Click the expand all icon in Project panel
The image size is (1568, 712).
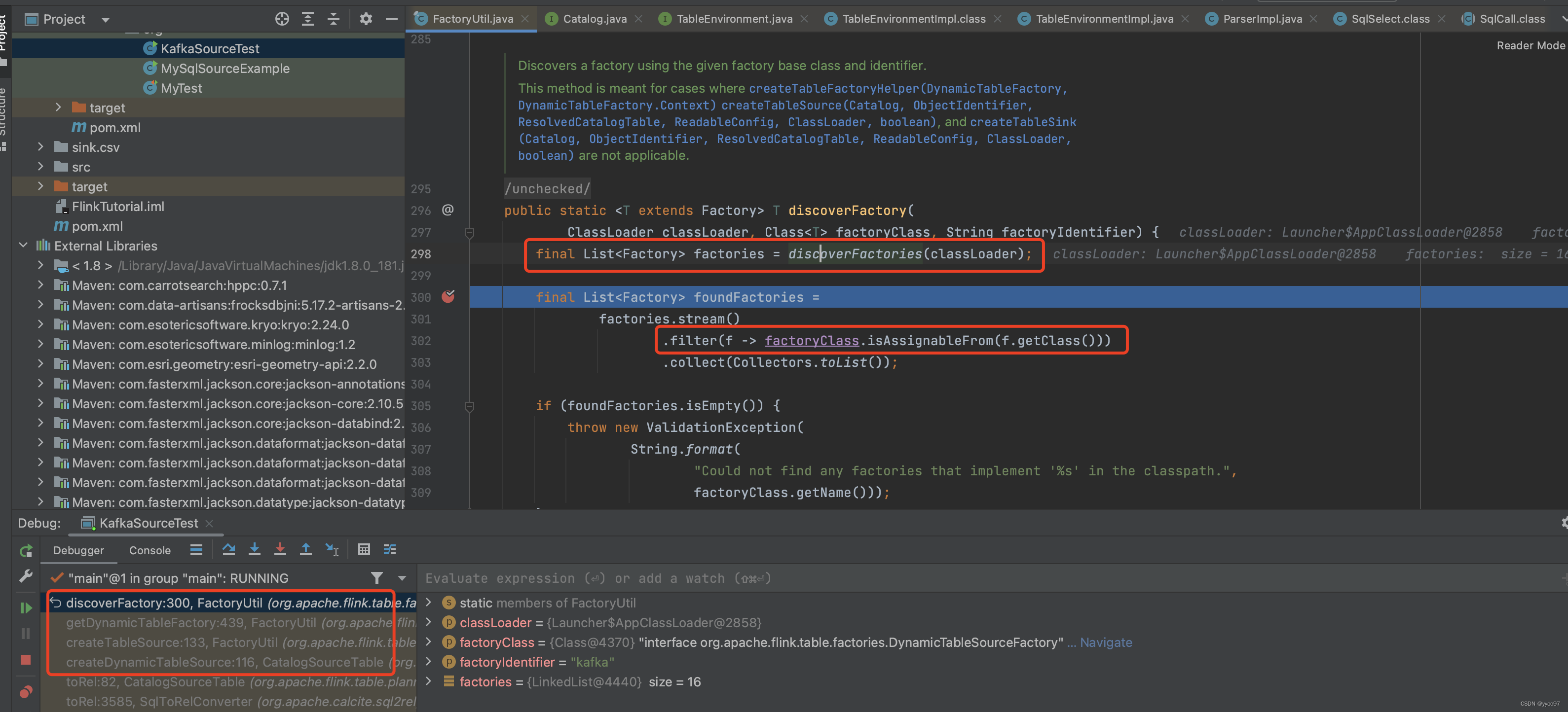(x=308, y=19)
